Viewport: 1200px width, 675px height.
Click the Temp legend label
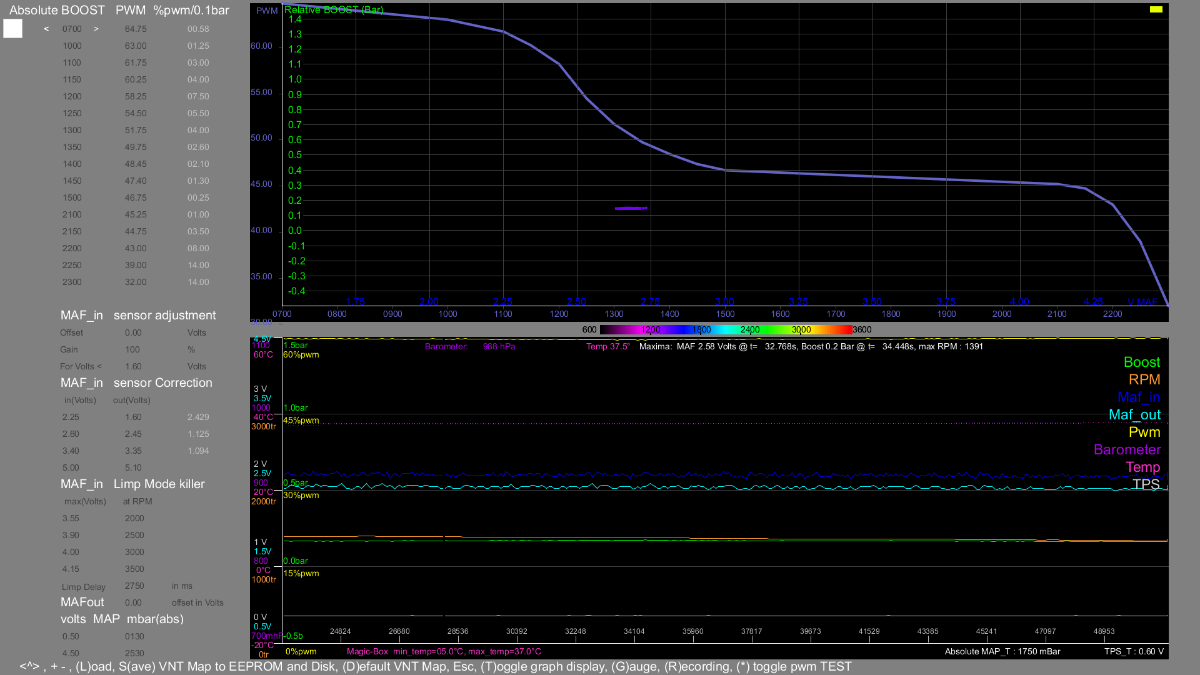[1143, 467]
